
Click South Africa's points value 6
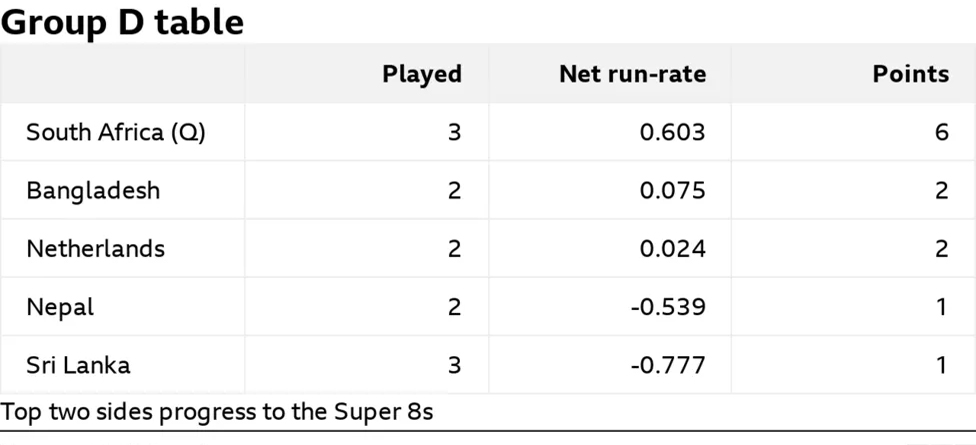point(942,133)
